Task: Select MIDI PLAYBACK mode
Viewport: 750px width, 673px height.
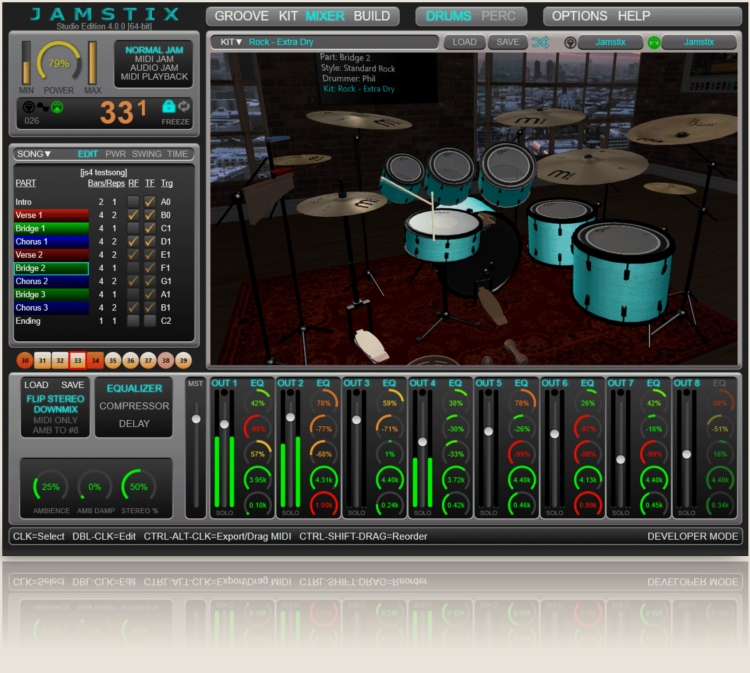Action: pos(154,77)
